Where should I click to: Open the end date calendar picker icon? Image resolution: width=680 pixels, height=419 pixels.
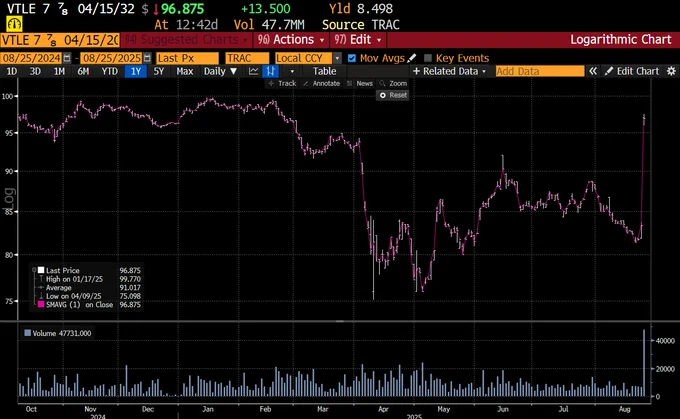coord(147,58)
